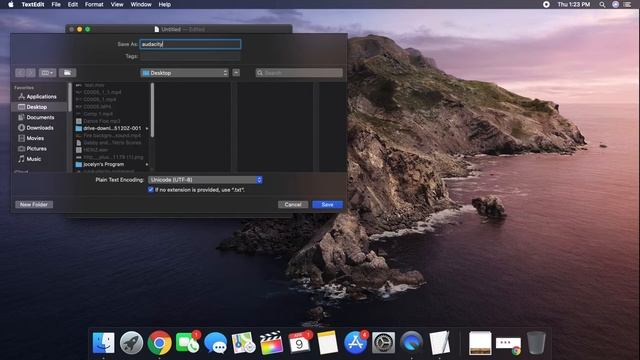Open the File menu

tap(56, 4)
